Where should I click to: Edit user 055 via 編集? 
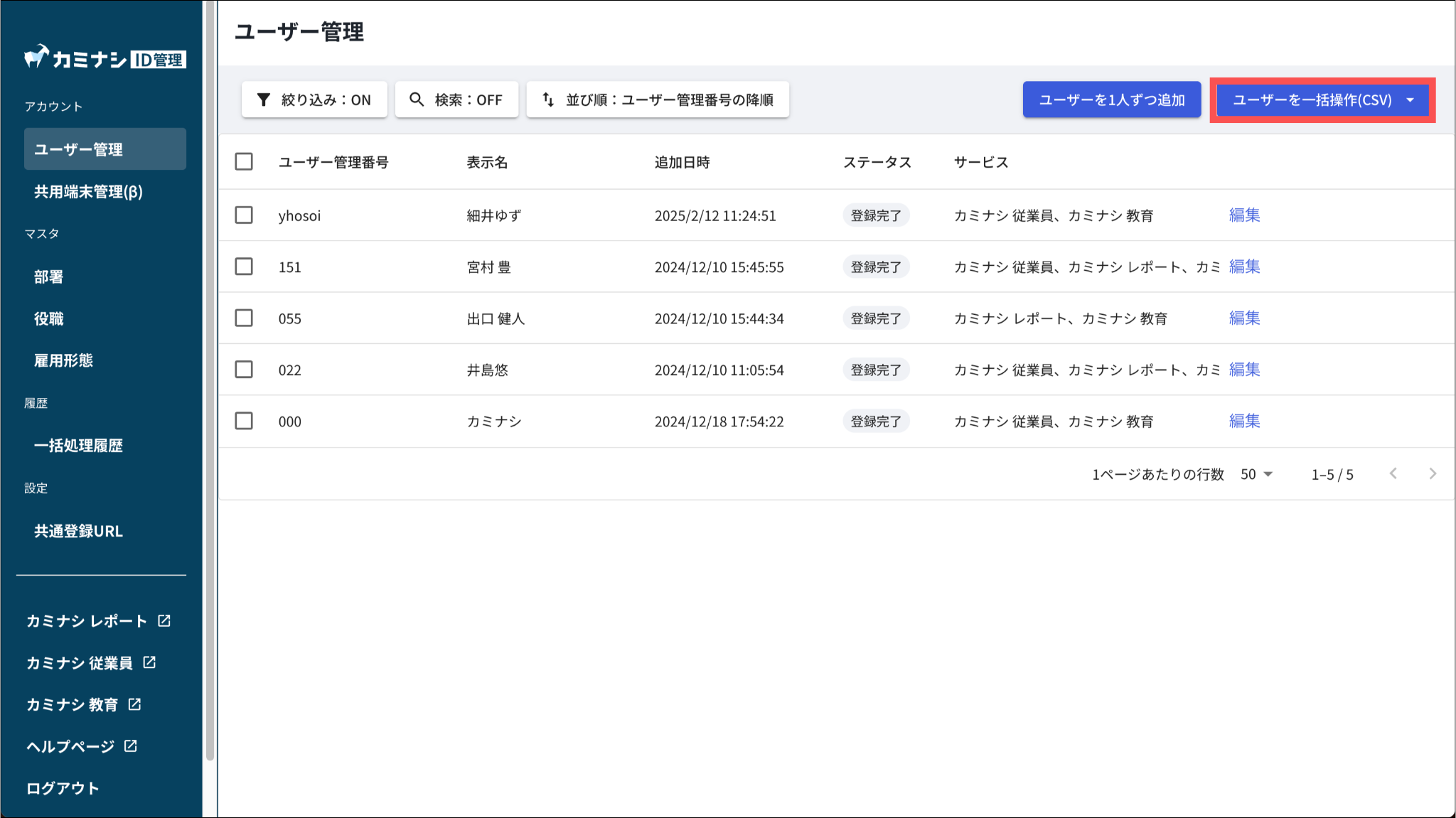coord(1244,318)
